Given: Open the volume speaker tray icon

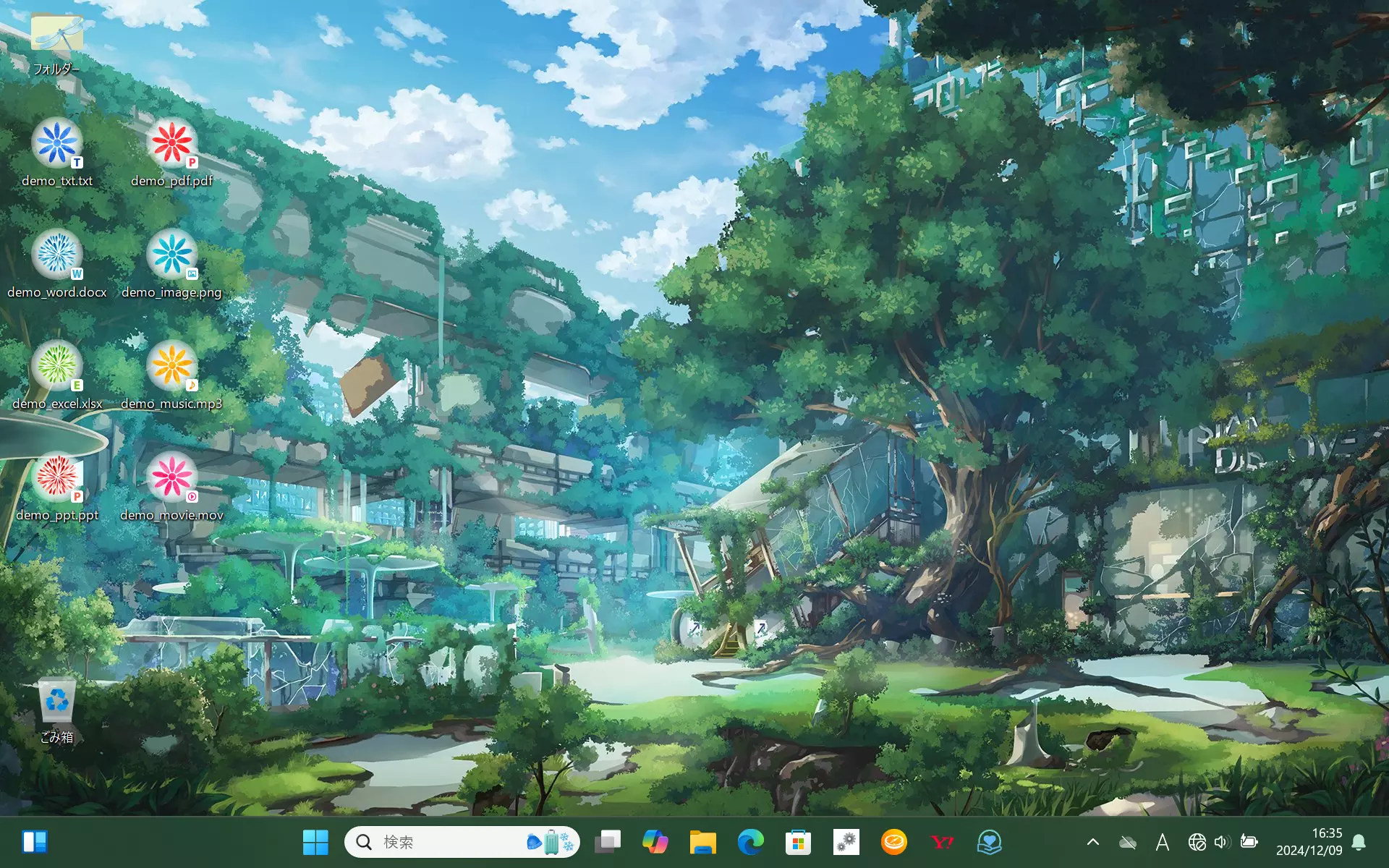Looking at the screenshot, I should click(x=1222, y=842).
